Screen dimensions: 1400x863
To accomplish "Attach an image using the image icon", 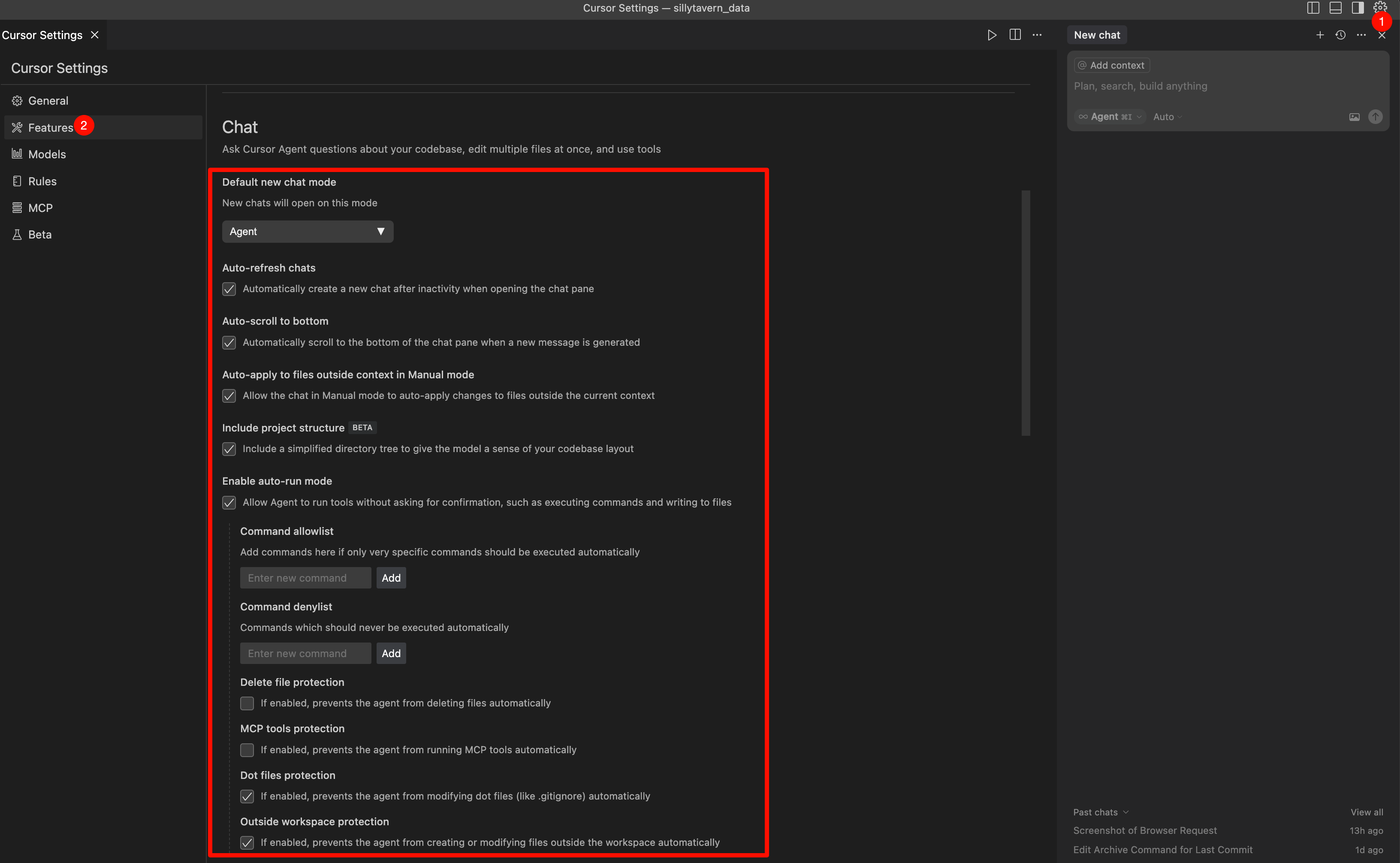I will [1354, 117].
